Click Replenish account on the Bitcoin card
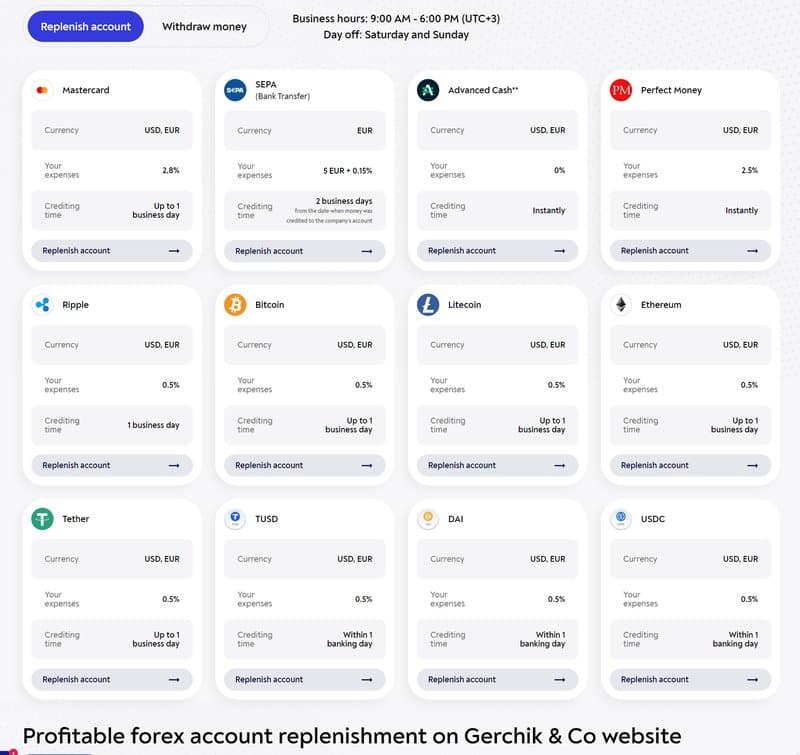 pos(304,465)
